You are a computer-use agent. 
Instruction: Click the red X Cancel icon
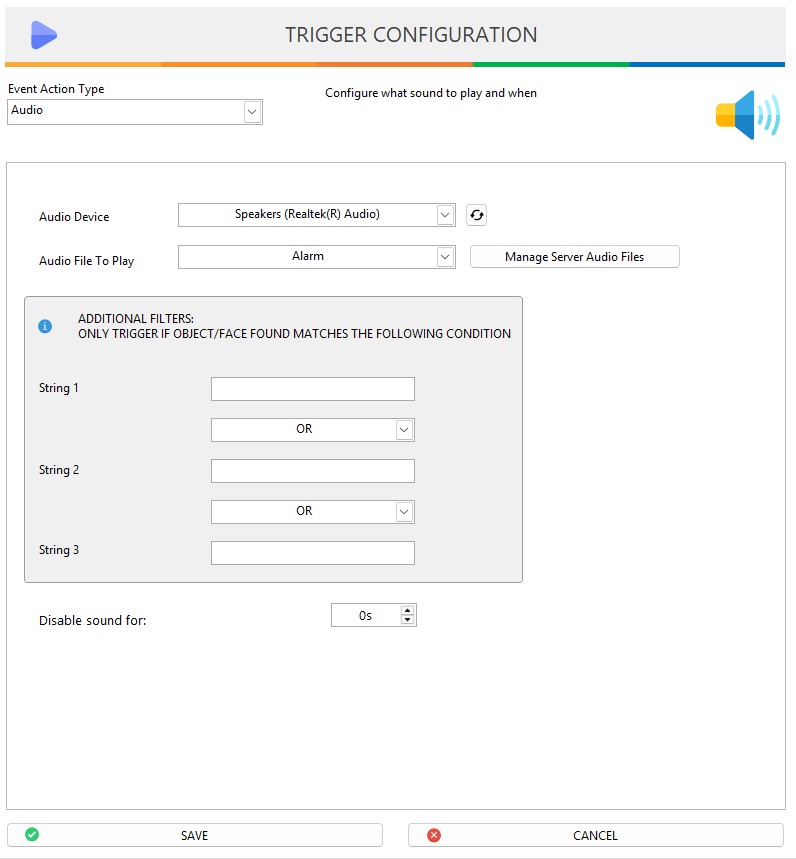(433, 835)
